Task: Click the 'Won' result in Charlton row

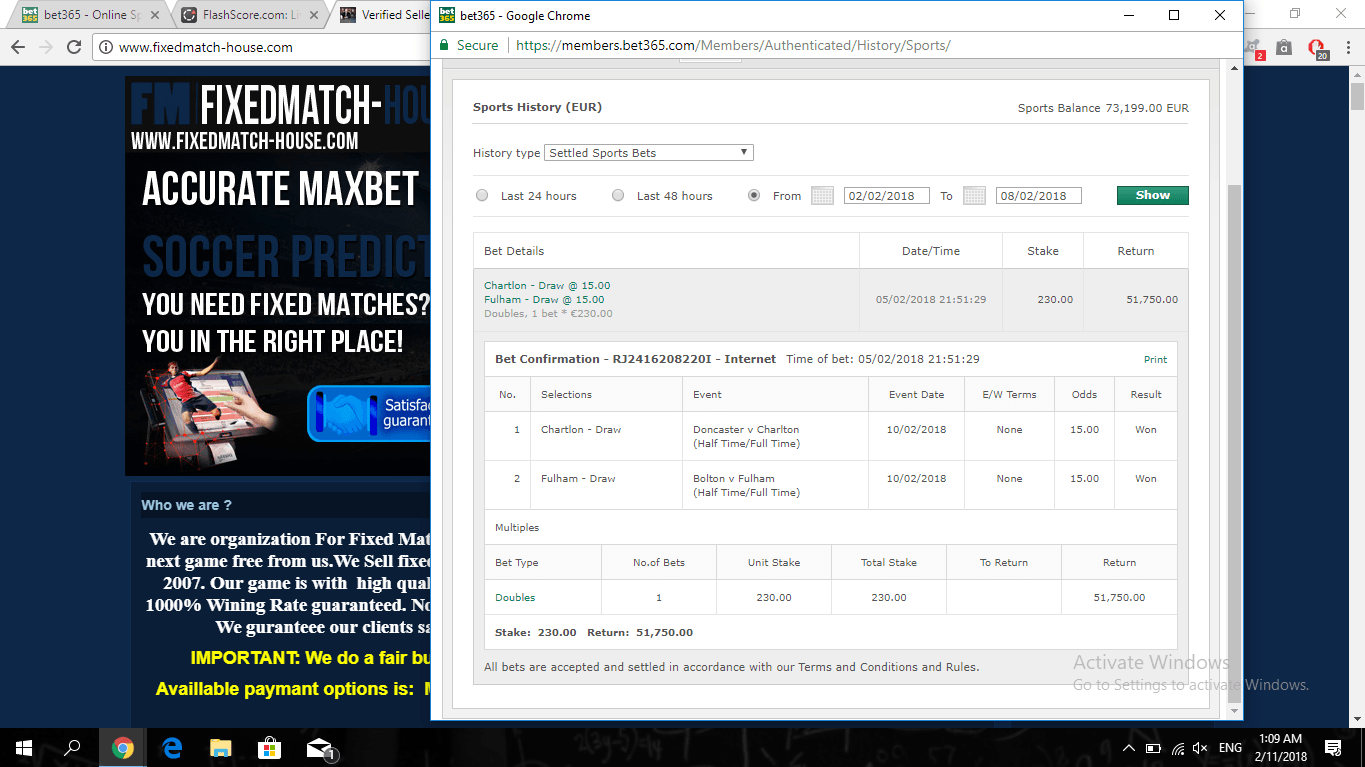Action: (1146, 429)
